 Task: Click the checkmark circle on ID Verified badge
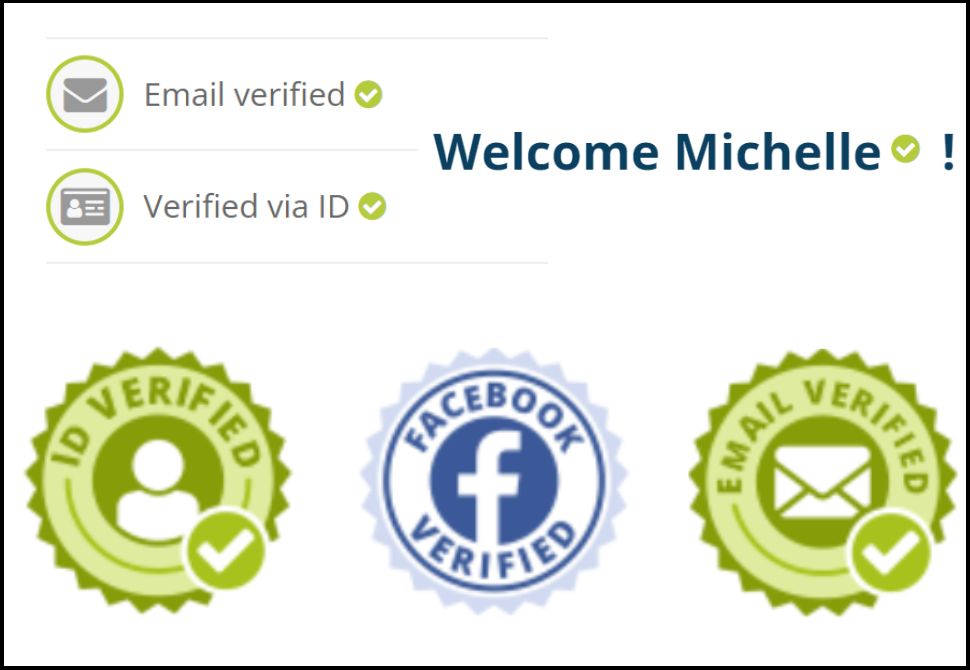click(x=226, y=550)
